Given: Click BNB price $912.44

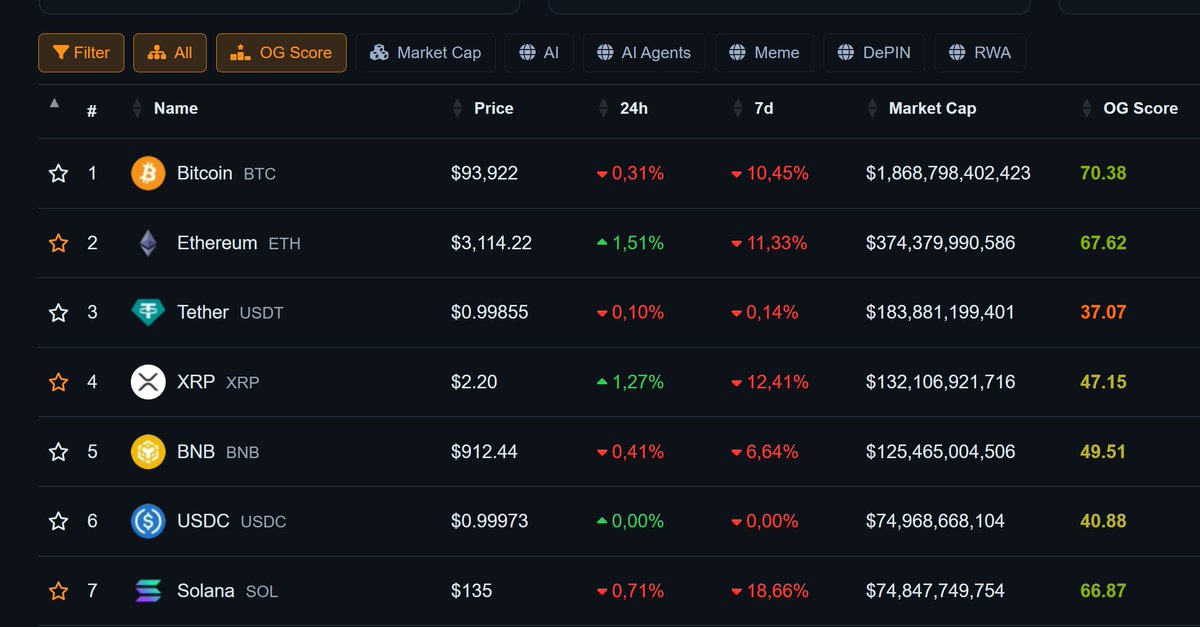Looking at the screenshot, I should 485,452.
